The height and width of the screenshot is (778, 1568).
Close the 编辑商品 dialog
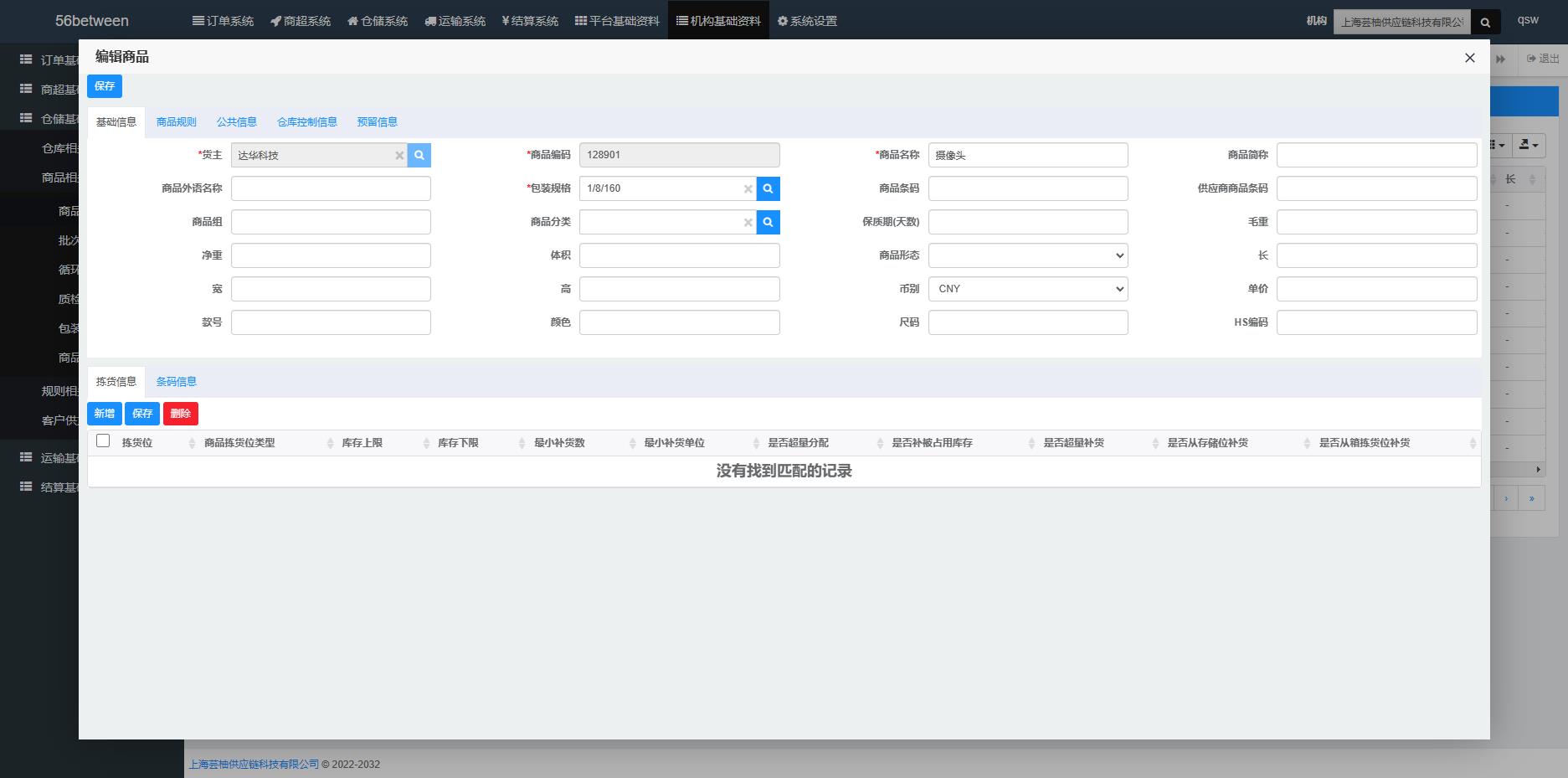coord(1469,58)
